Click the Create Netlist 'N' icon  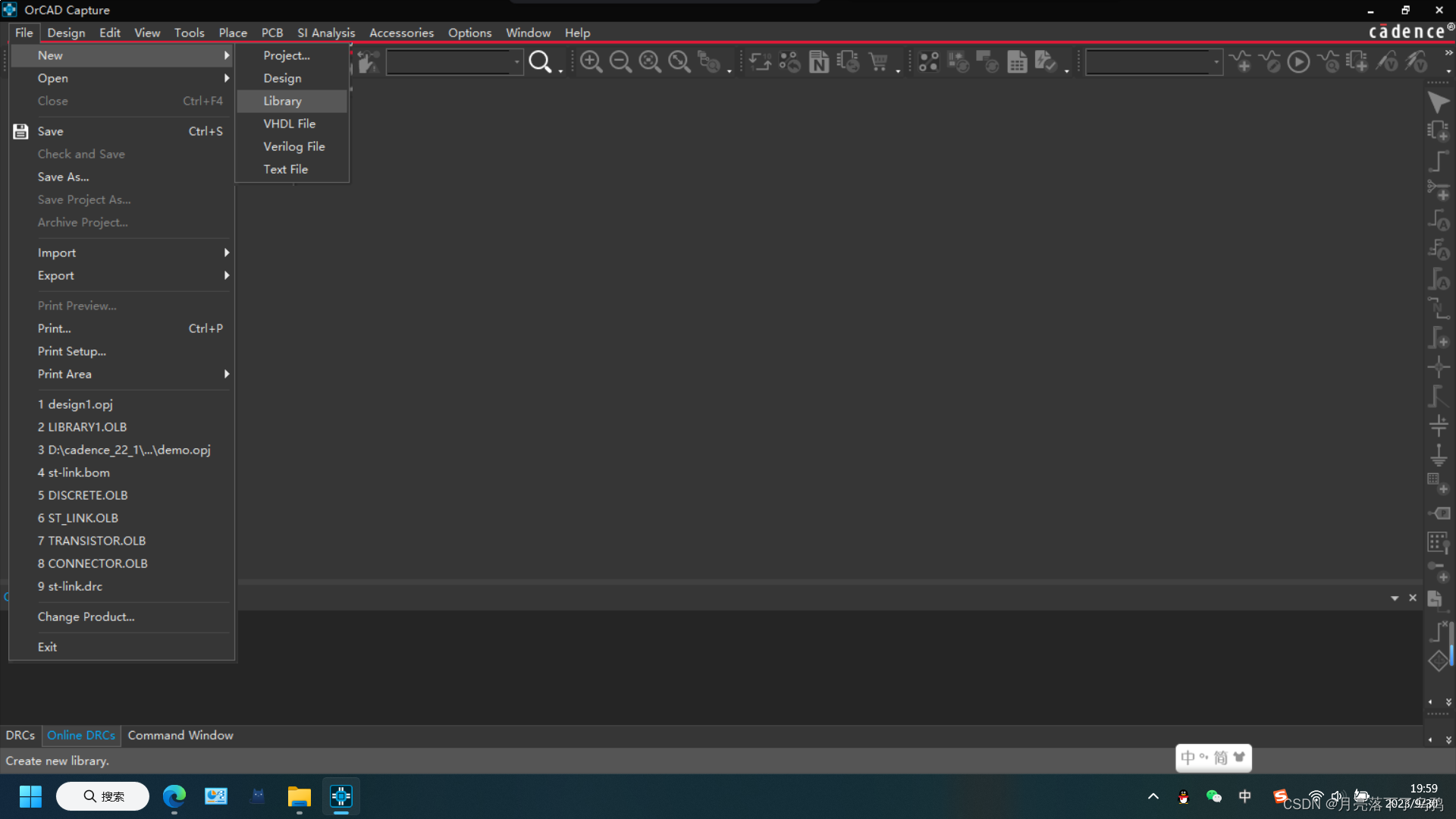click(819, 61)
